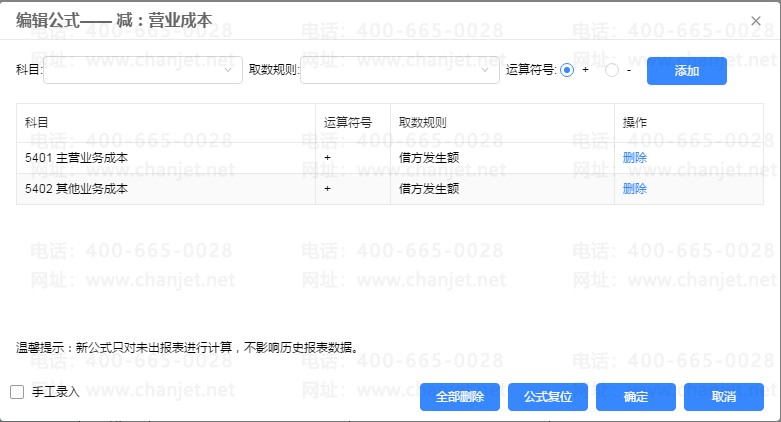Click the 温馨提示 notice text
781x422 pixels.
[187, 347]
